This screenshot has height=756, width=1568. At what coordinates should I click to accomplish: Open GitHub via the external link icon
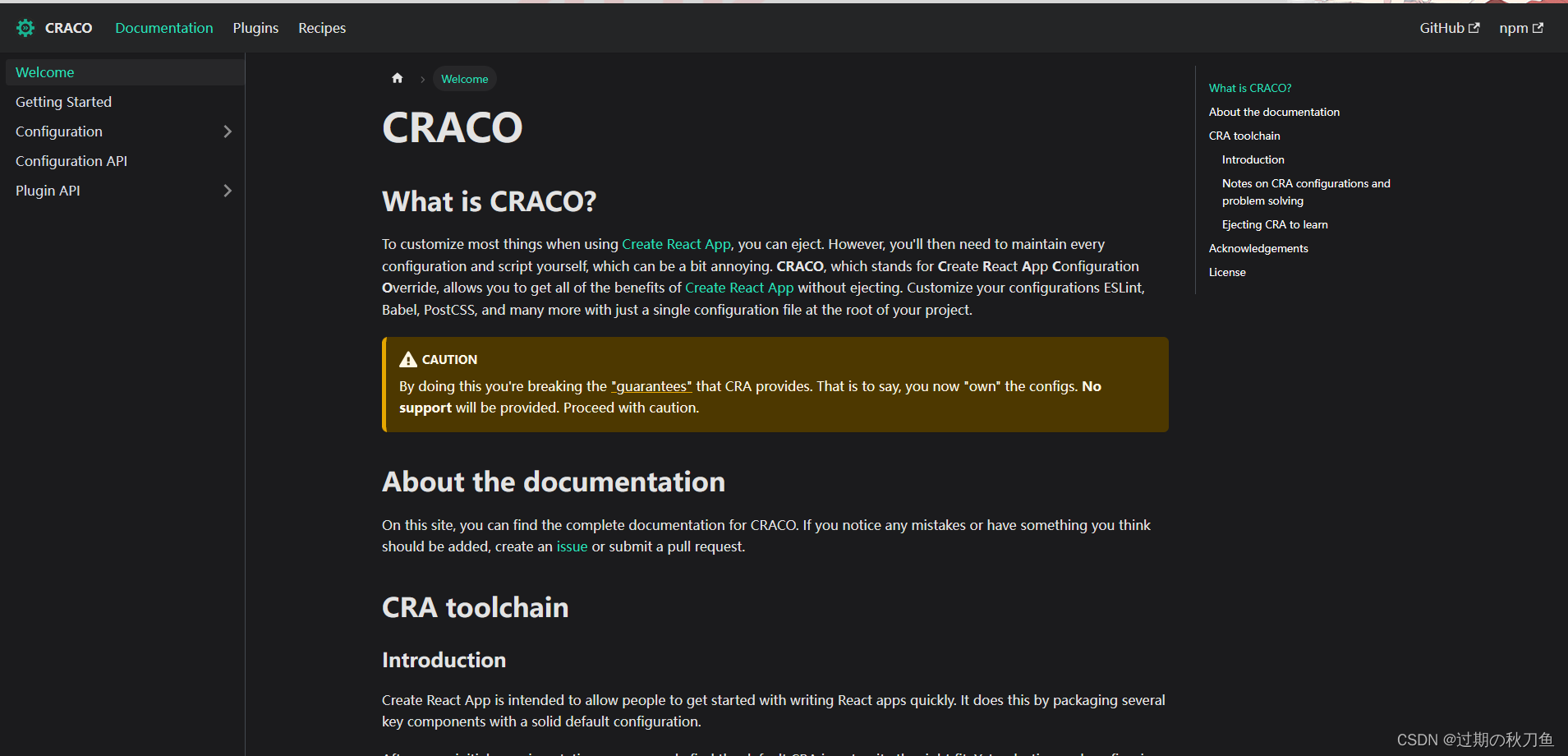tap(1474, 26)
